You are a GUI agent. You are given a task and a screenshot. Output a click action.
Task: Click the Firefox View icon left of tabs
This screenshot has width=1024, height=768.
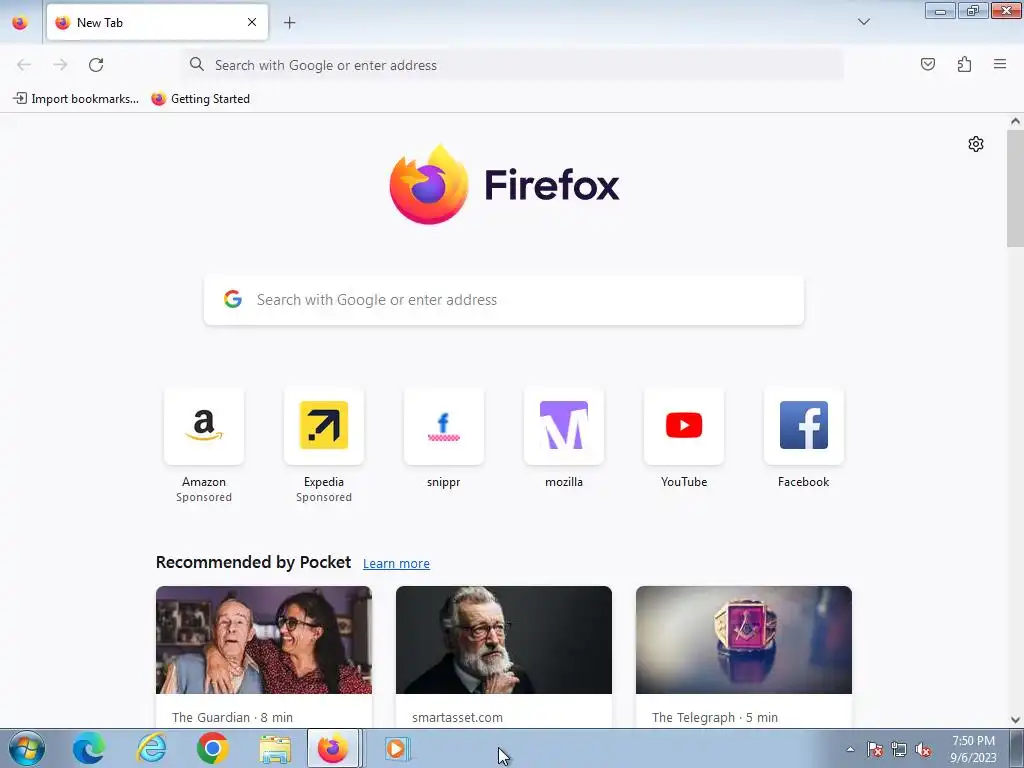coord(20,22)
